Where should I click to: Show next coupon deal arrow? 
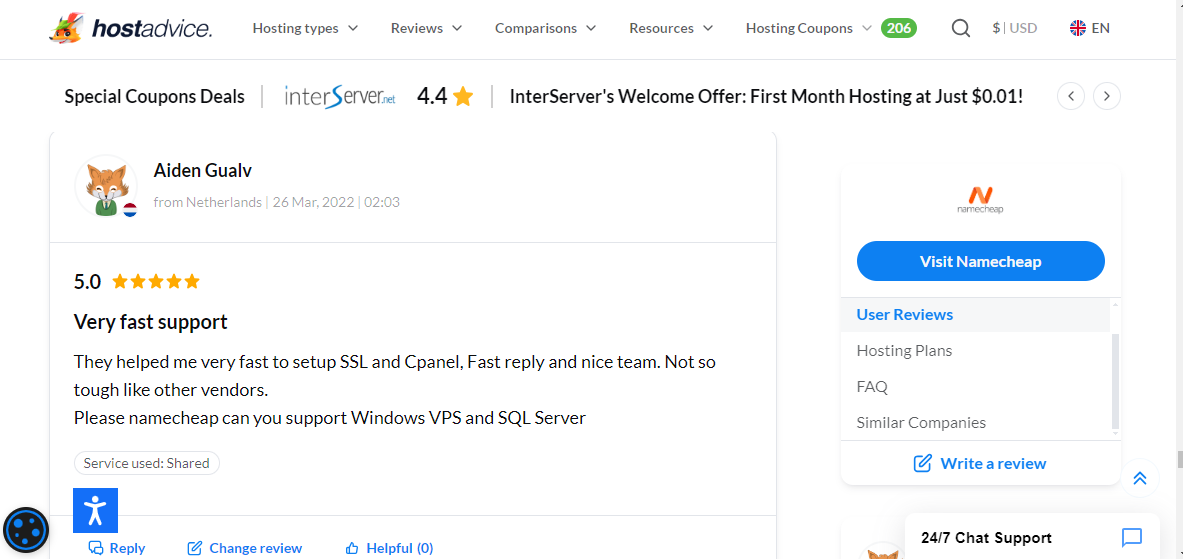[1107, 96]
